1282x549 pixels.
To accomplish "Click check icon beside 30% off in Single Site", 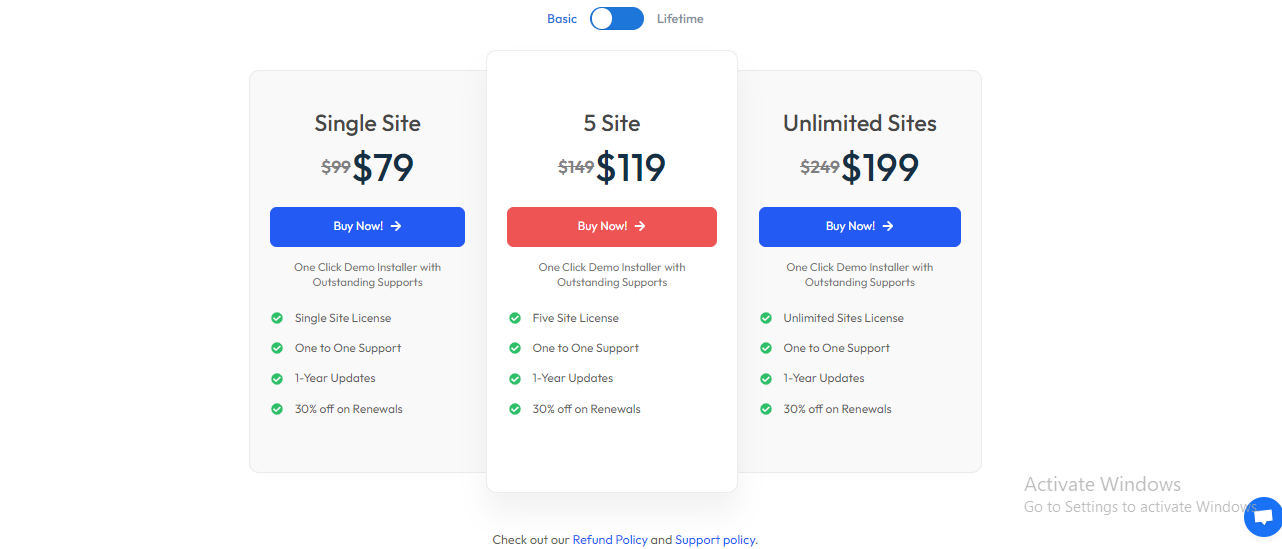I will 277,409.
